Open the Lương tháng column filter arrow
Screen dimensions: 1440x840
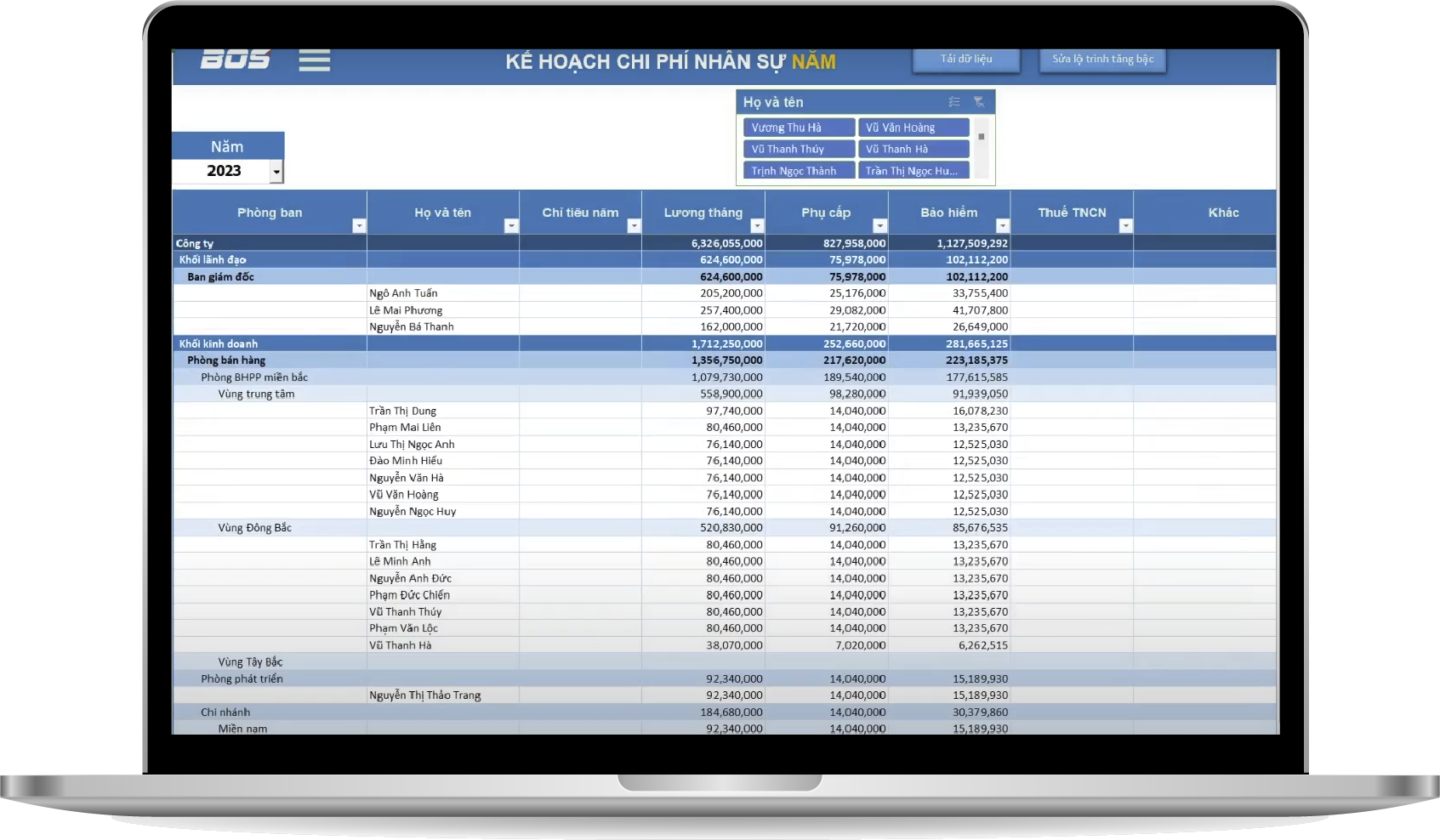[x=757, y=225]
